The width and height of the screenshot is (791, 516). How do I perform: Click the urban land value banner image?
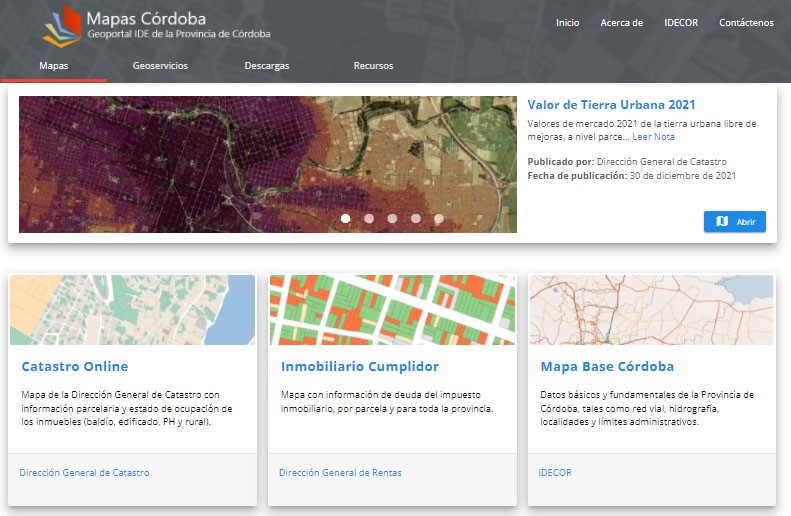point(268,164)
